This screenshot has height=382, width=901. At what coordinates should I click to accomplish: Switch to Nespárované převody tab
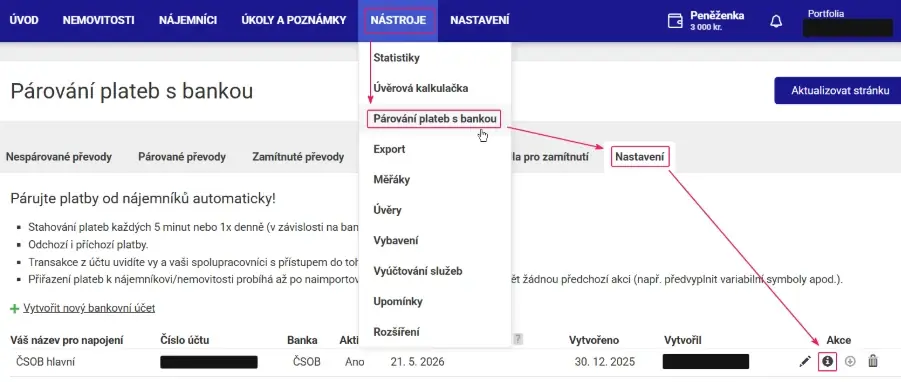[59, 157]
